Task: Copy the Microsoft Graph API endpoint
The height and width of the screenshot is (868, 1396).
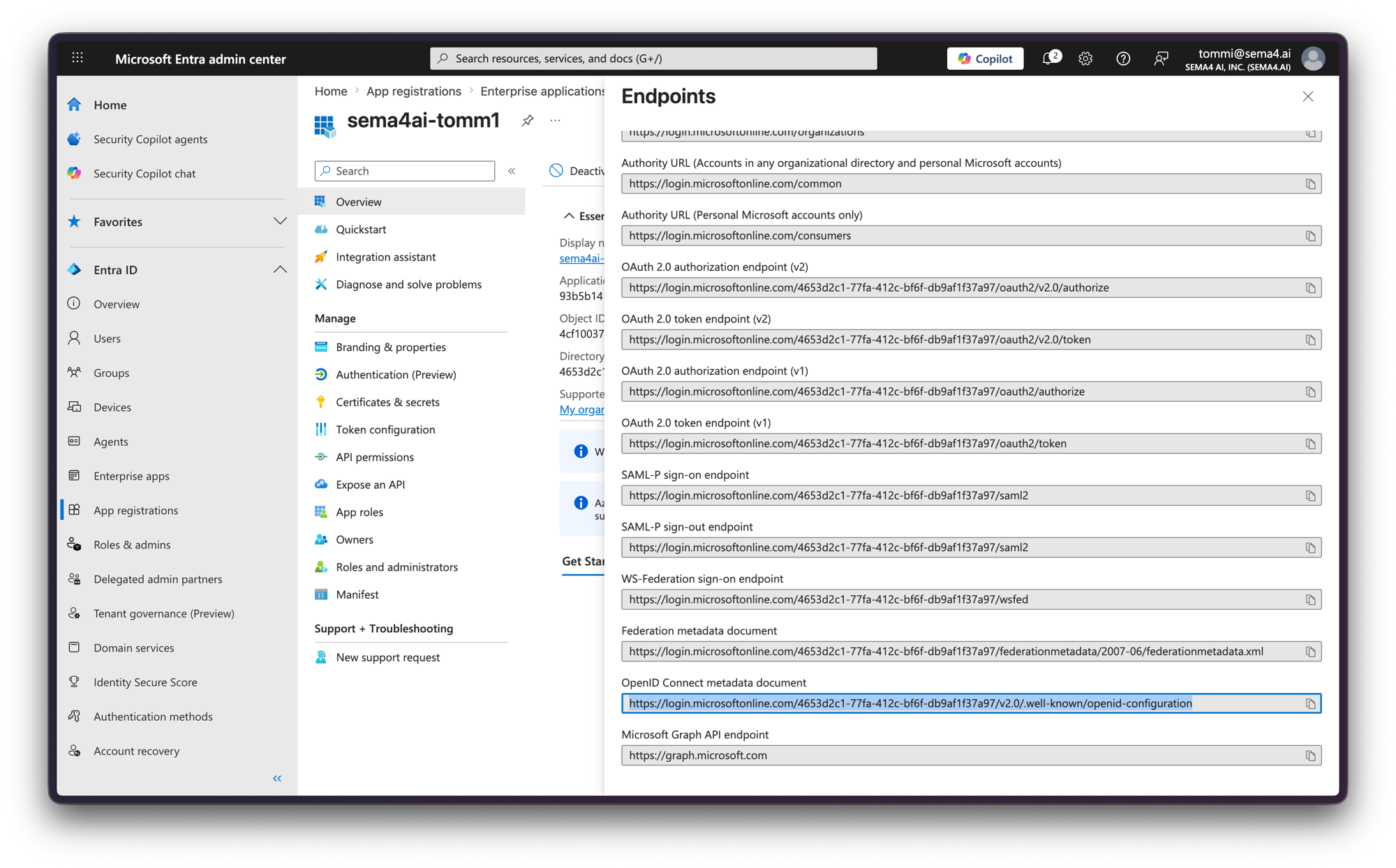Action: click(1310, 756)
